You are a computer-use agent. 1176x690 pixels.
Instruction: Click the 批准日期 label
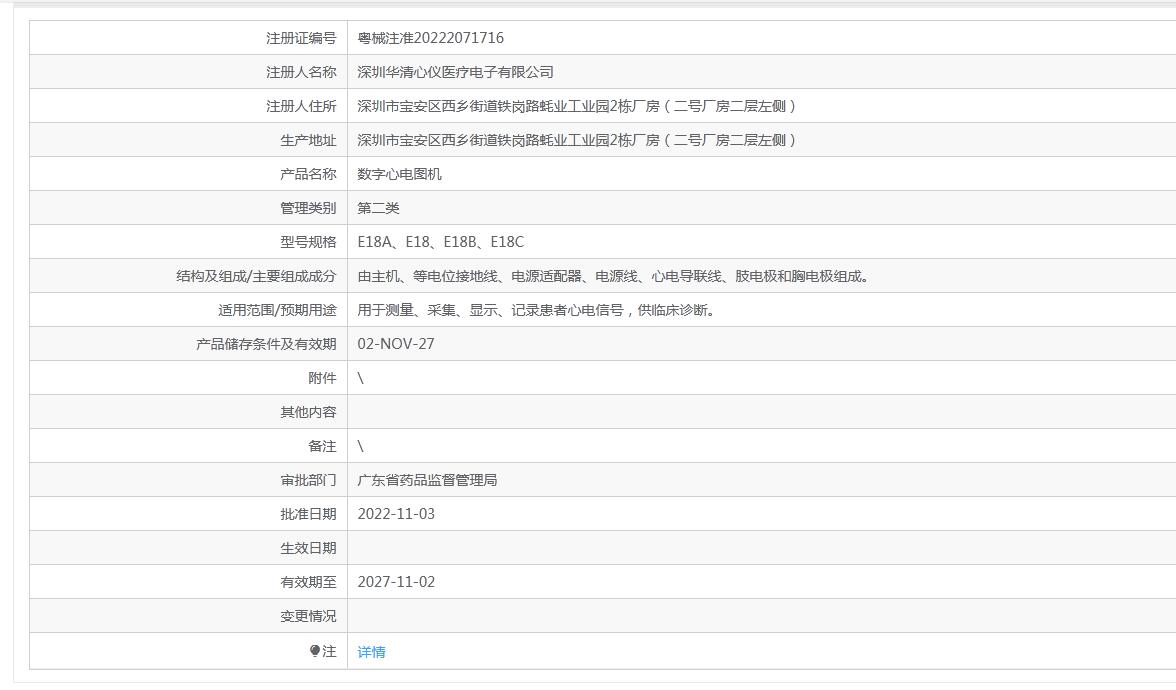[308, 514]
